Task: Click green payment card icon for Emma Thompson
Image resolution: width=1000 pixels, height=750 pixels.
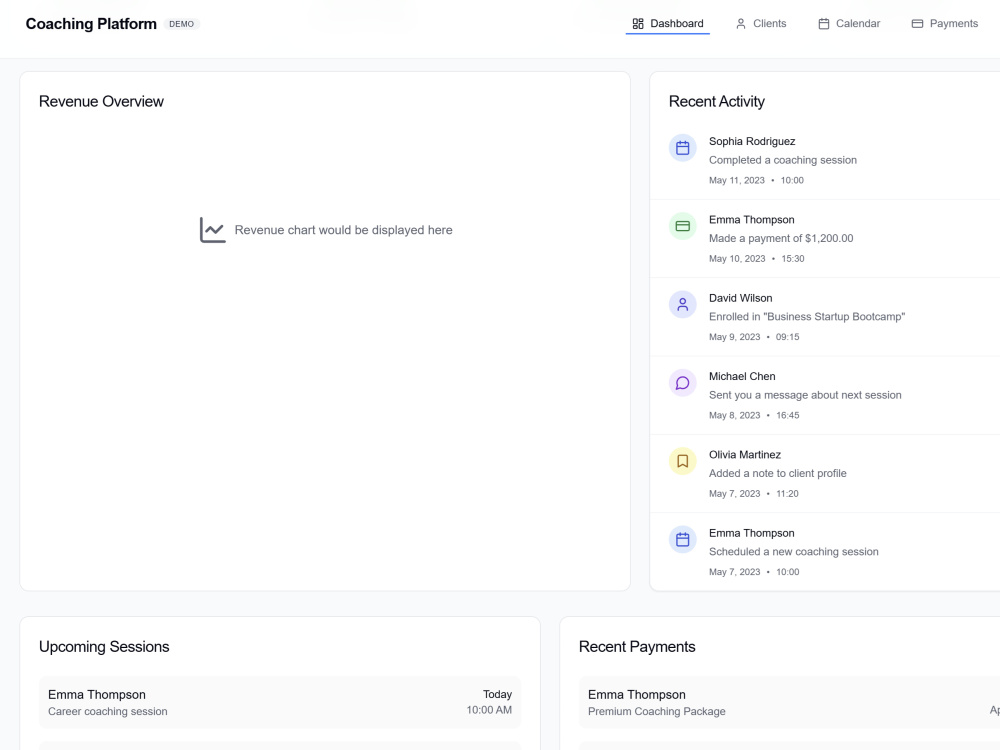Action: tap(682, 226)
